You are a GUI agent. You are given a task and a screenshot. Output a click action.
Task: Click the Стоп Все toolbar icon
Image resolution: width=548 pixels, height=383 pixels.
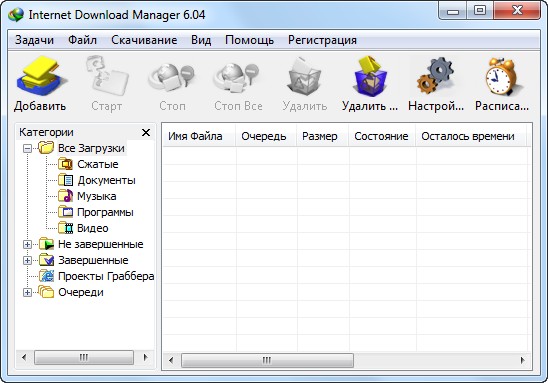(x=237, y=78)
